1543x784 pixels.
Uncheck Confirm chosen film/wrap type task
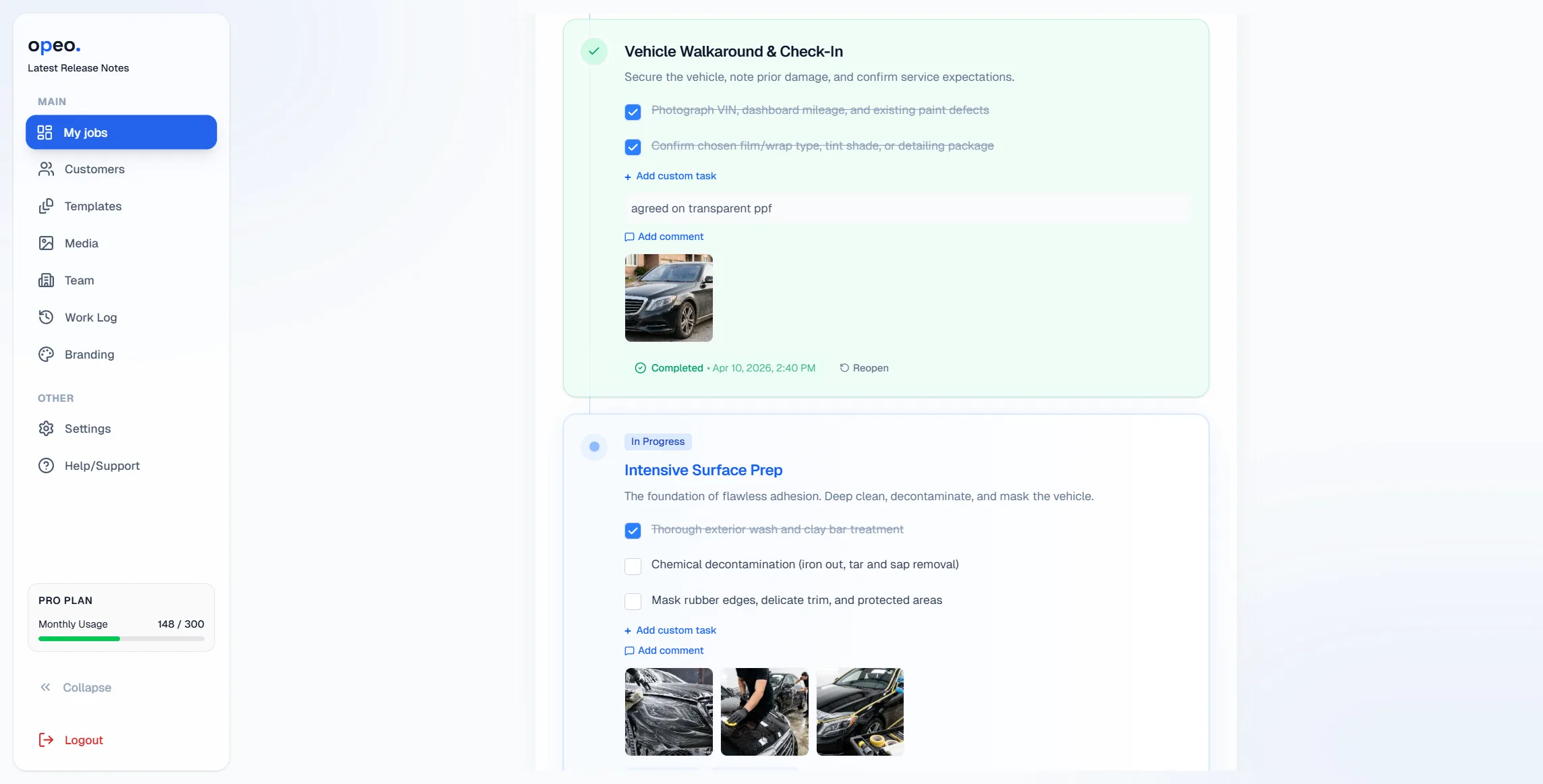633,147
